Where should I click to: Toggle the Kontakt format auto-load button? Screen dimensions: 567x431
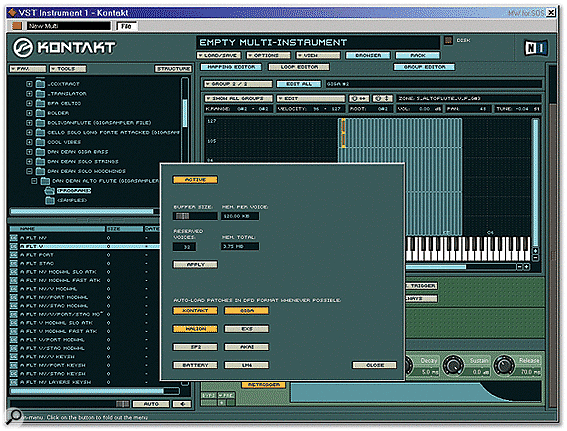(x=195, y=311)
